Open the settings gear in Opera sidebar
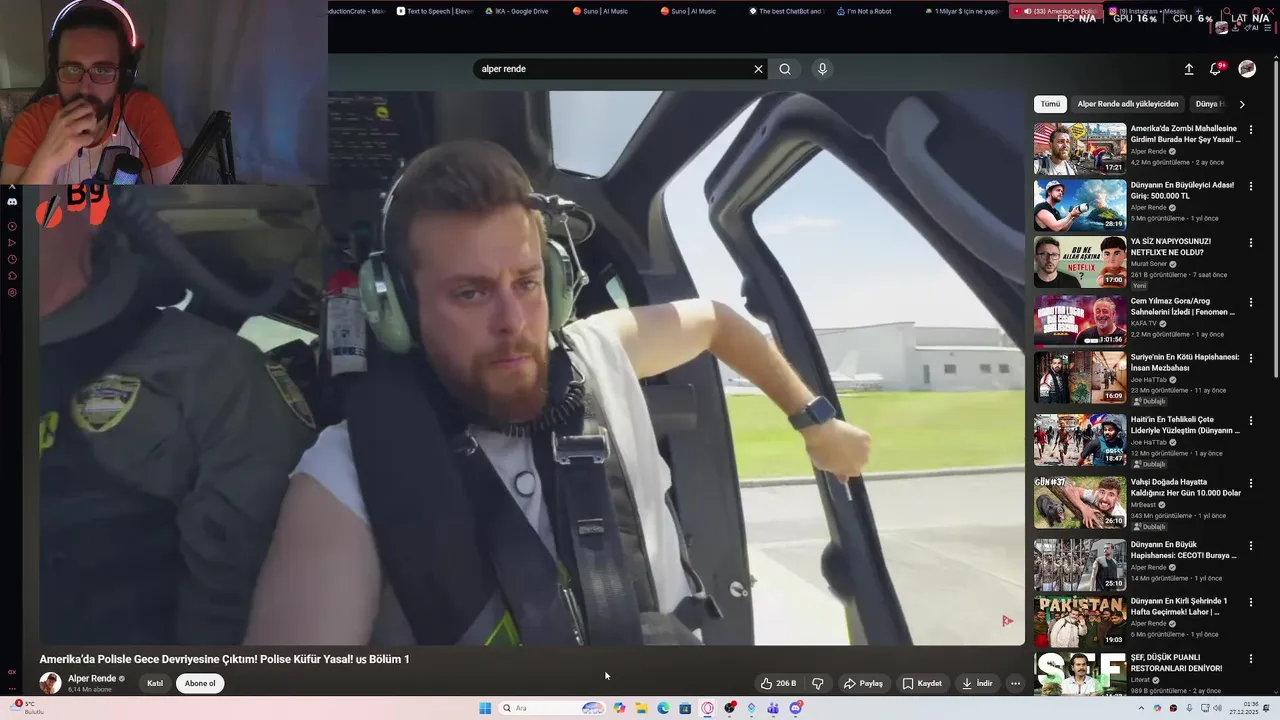The image size is (1280, 720). [12, 292]
